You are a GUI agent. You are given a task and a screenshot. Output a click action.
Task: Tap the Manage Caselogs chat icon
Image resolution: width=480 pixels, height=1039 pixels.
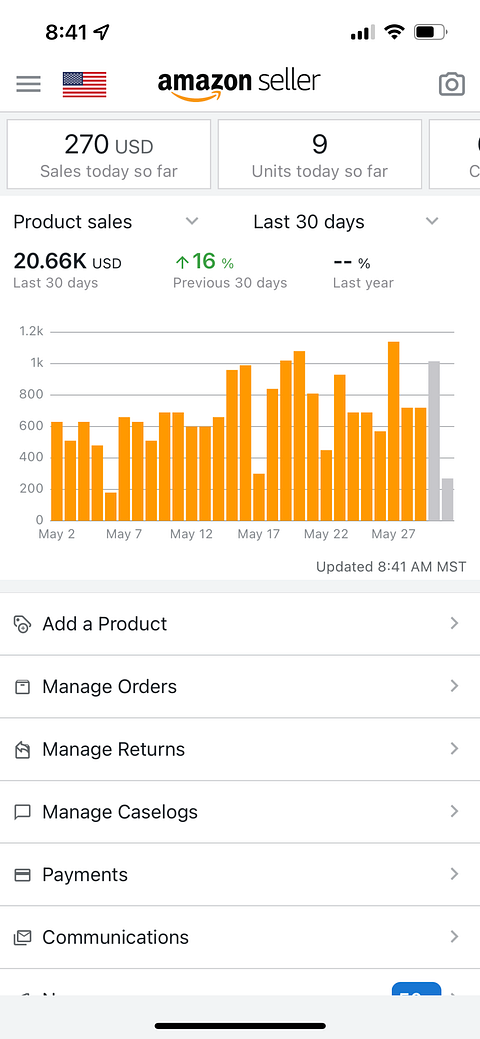[x=23, y=812]
